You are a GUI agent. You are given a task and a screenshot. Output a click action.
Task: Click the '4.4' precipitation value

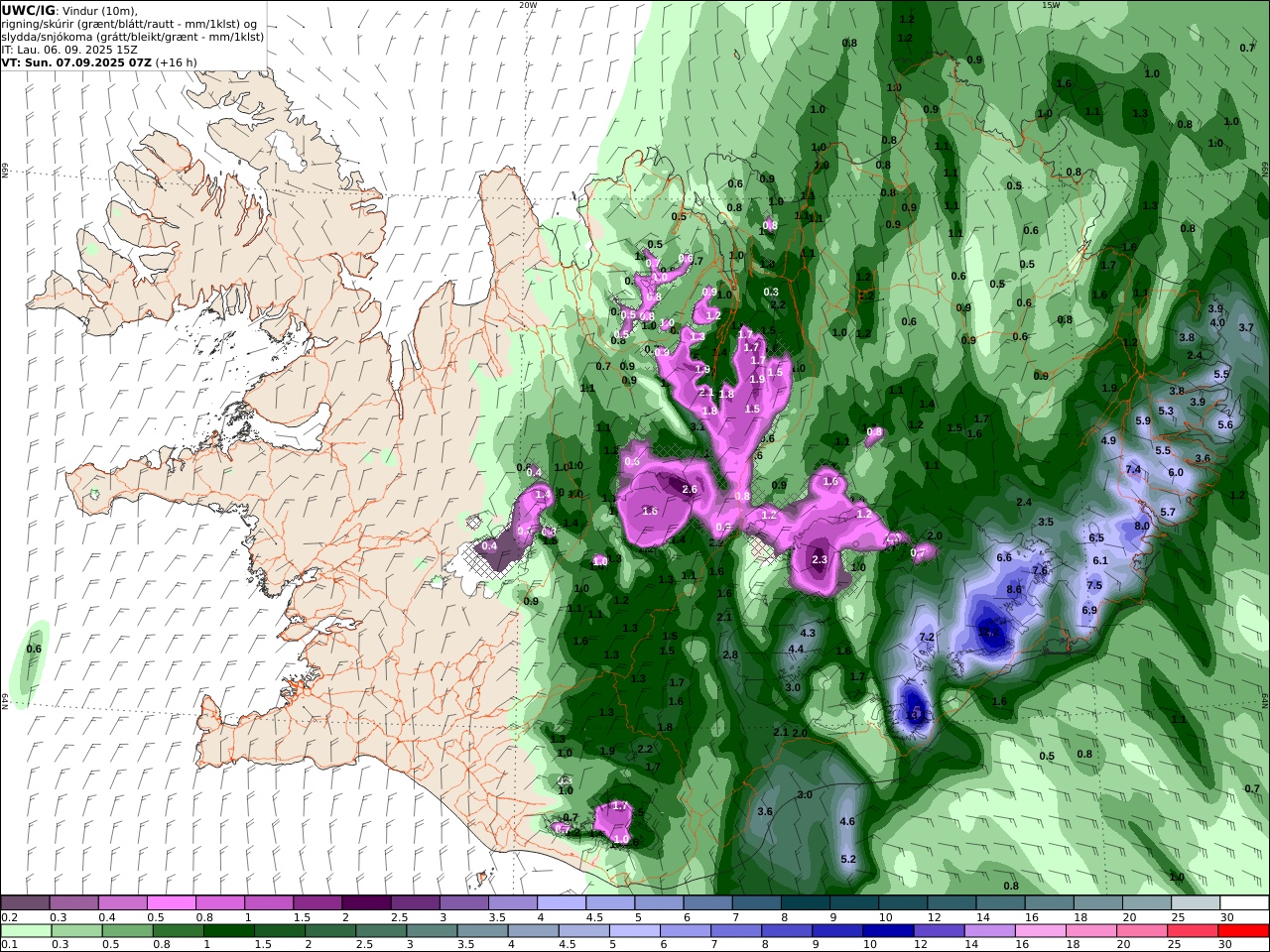click(x=796, y=649)
